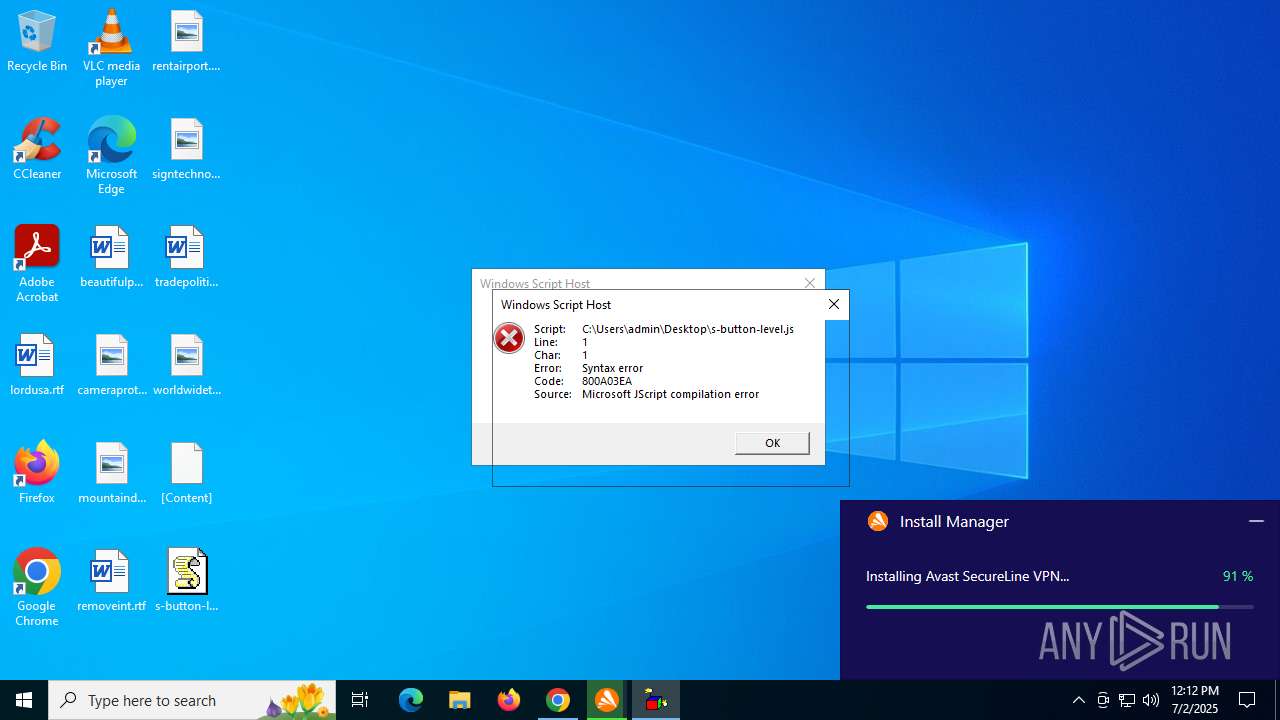The width and height of the screenshot is (1280, 720).
Task: Click the Avast logo in Install Manager
Action: click(878, 521)
